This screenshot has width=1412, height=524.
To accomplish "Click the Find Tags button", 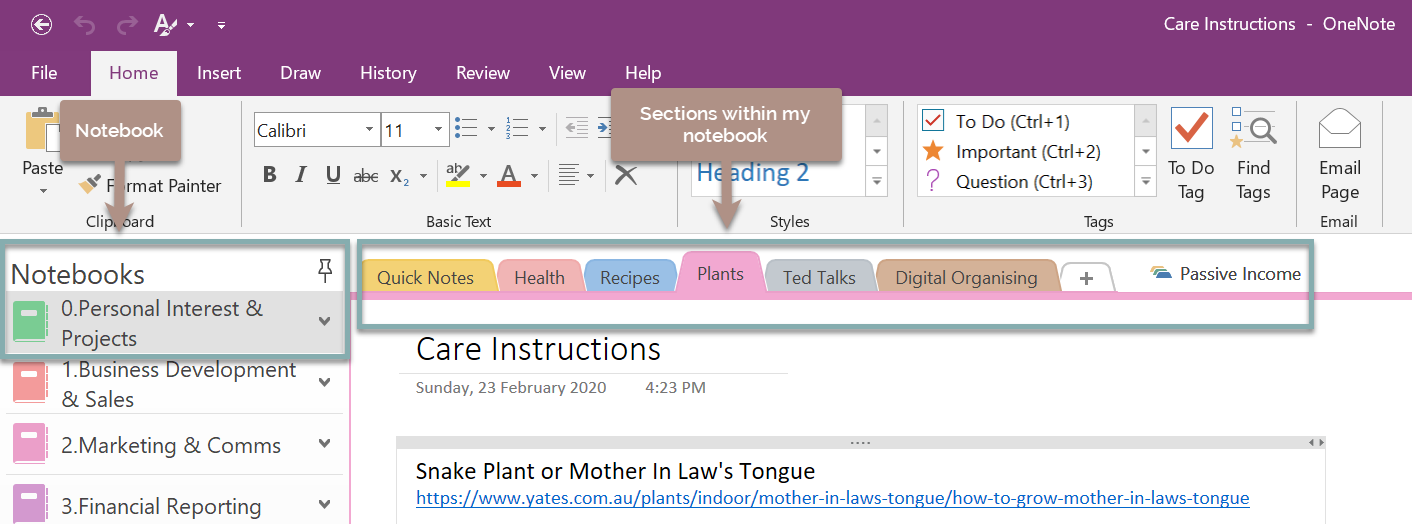I will [1253, 154].
